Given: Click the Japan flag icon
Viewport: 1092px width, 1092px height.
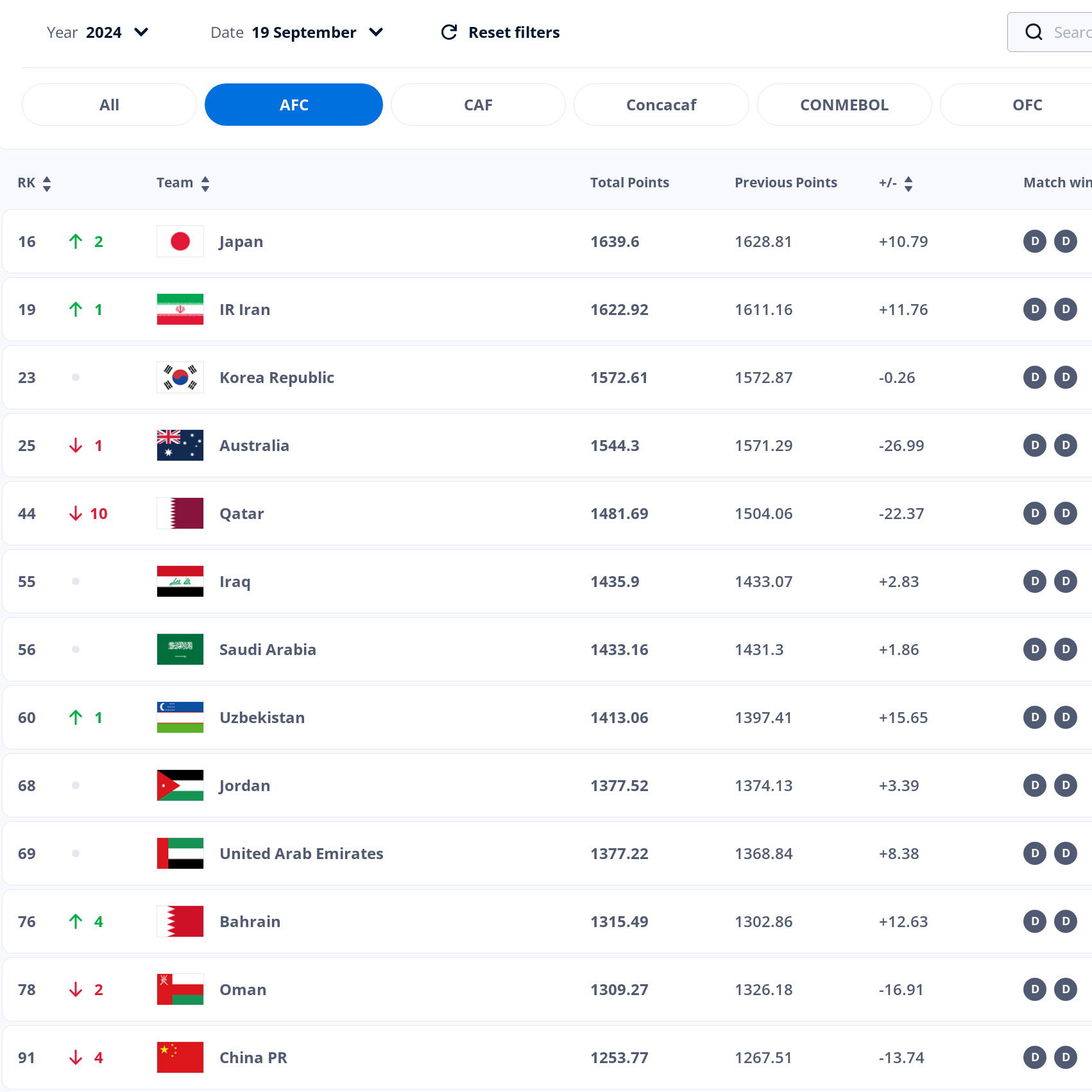Looking at the screenshot, I should click(180, 241).
